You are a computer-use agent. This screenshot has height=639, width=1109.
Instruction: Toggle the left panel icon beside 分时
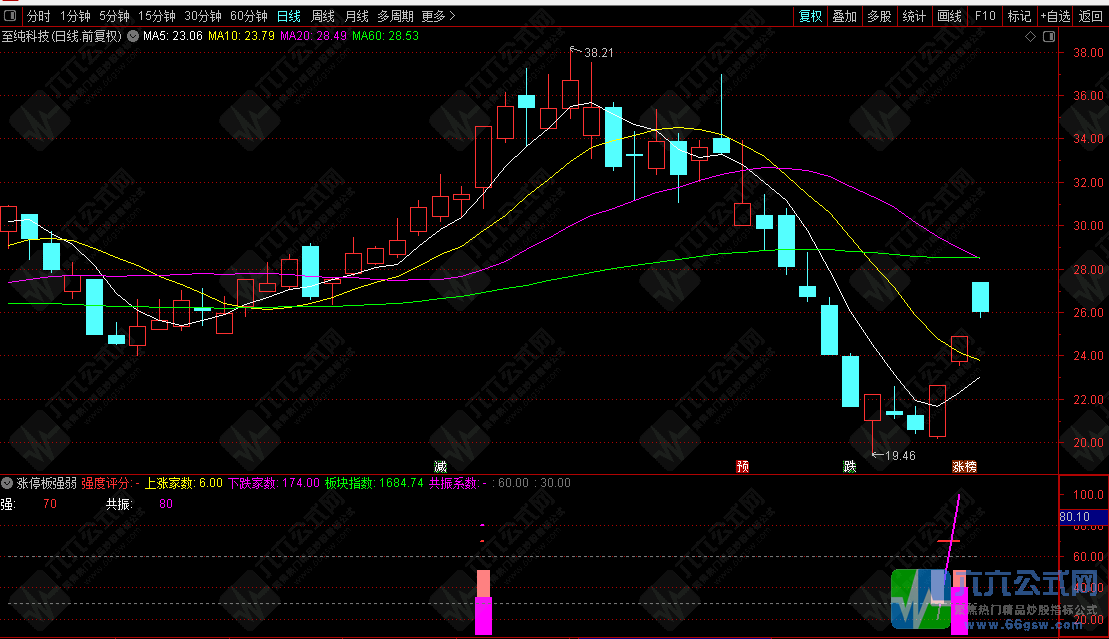point(10,15)
